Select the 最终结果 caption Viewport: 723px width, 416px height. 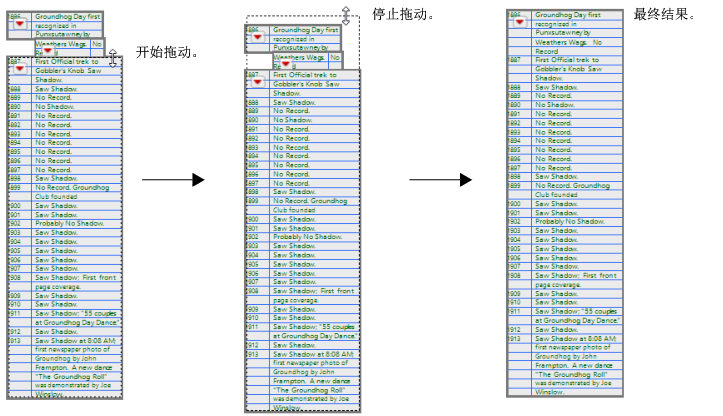(x=664, y=14)
